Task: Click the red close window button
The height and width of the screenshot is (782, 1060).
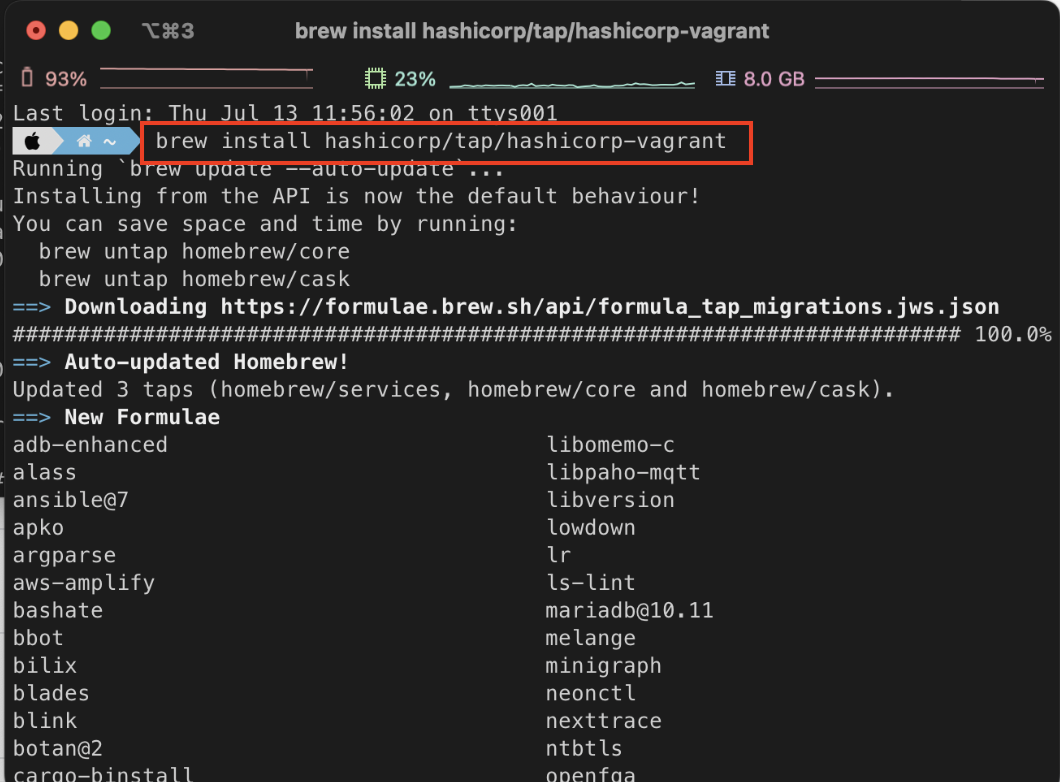Action: 36,30
